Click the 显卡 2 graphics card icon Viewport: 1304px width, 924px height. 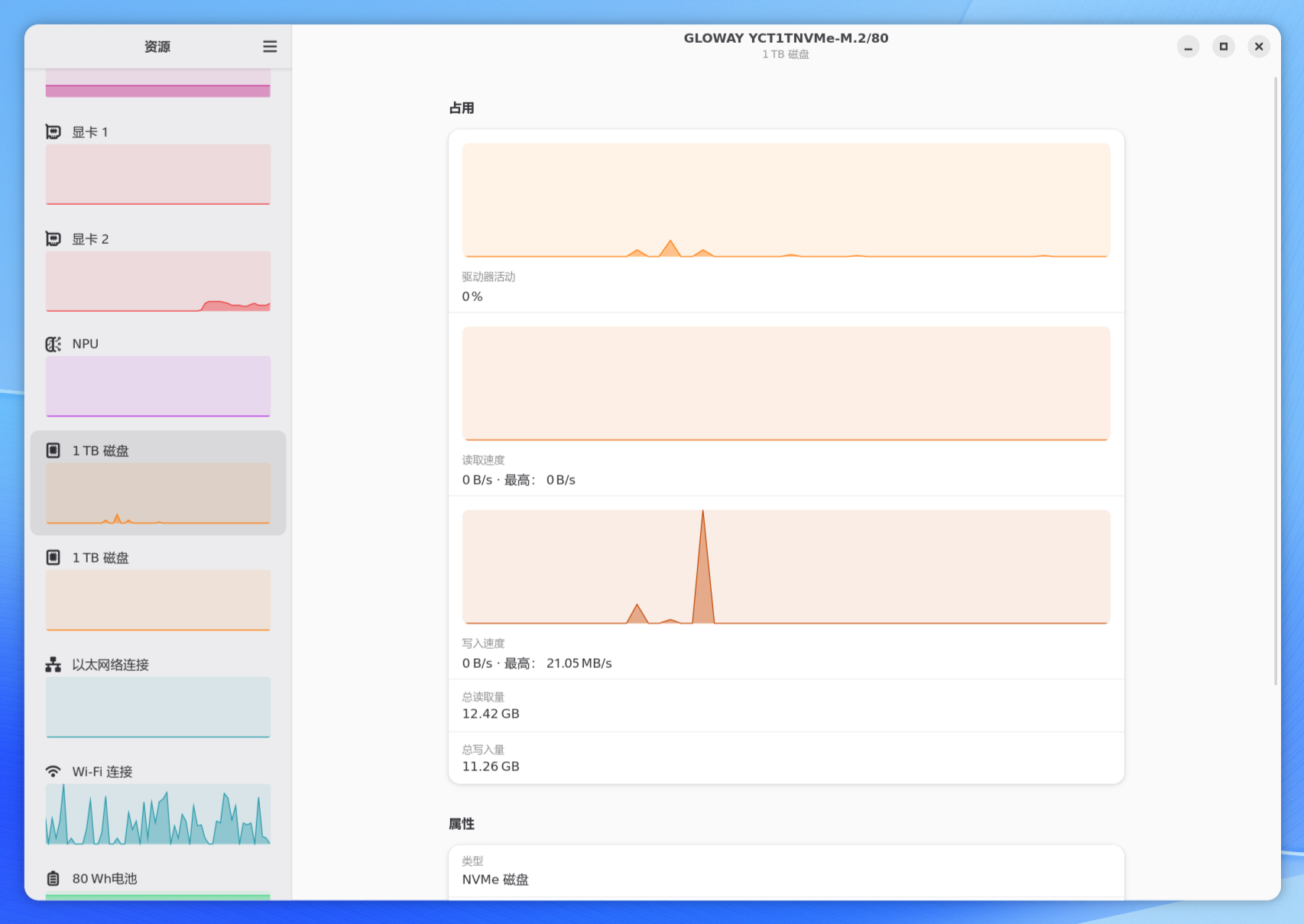click(x=54, y=239)
